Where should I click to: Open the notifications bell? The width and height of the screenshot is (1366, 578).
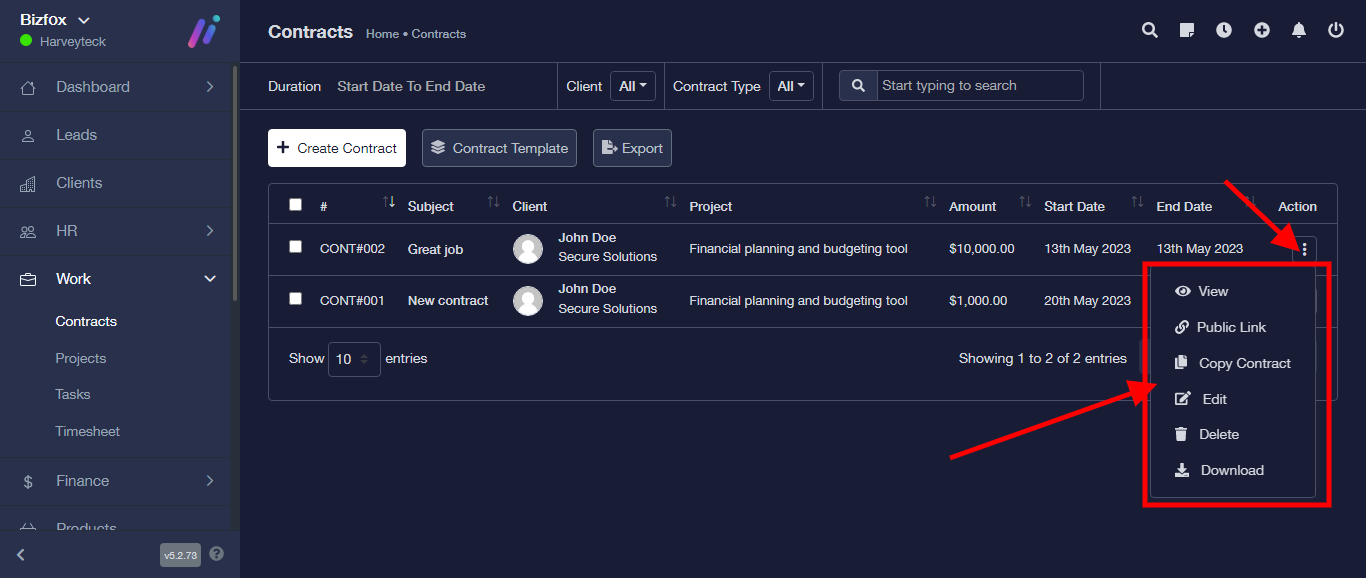tap(1299, 31)
